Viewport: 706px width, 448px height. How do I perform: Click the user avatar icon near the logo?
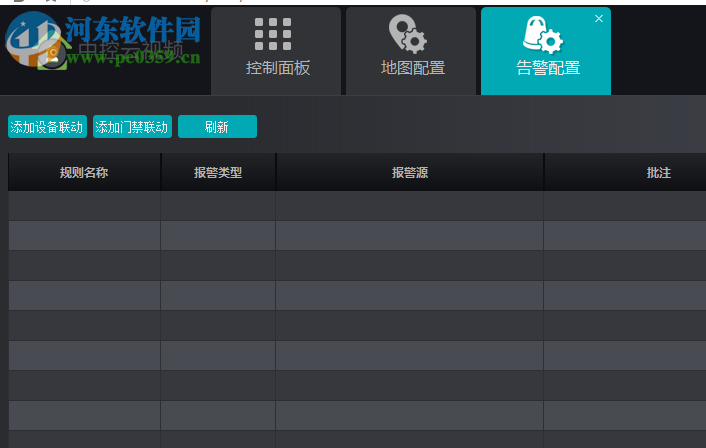pyautogui.click(x=52, y=55)
